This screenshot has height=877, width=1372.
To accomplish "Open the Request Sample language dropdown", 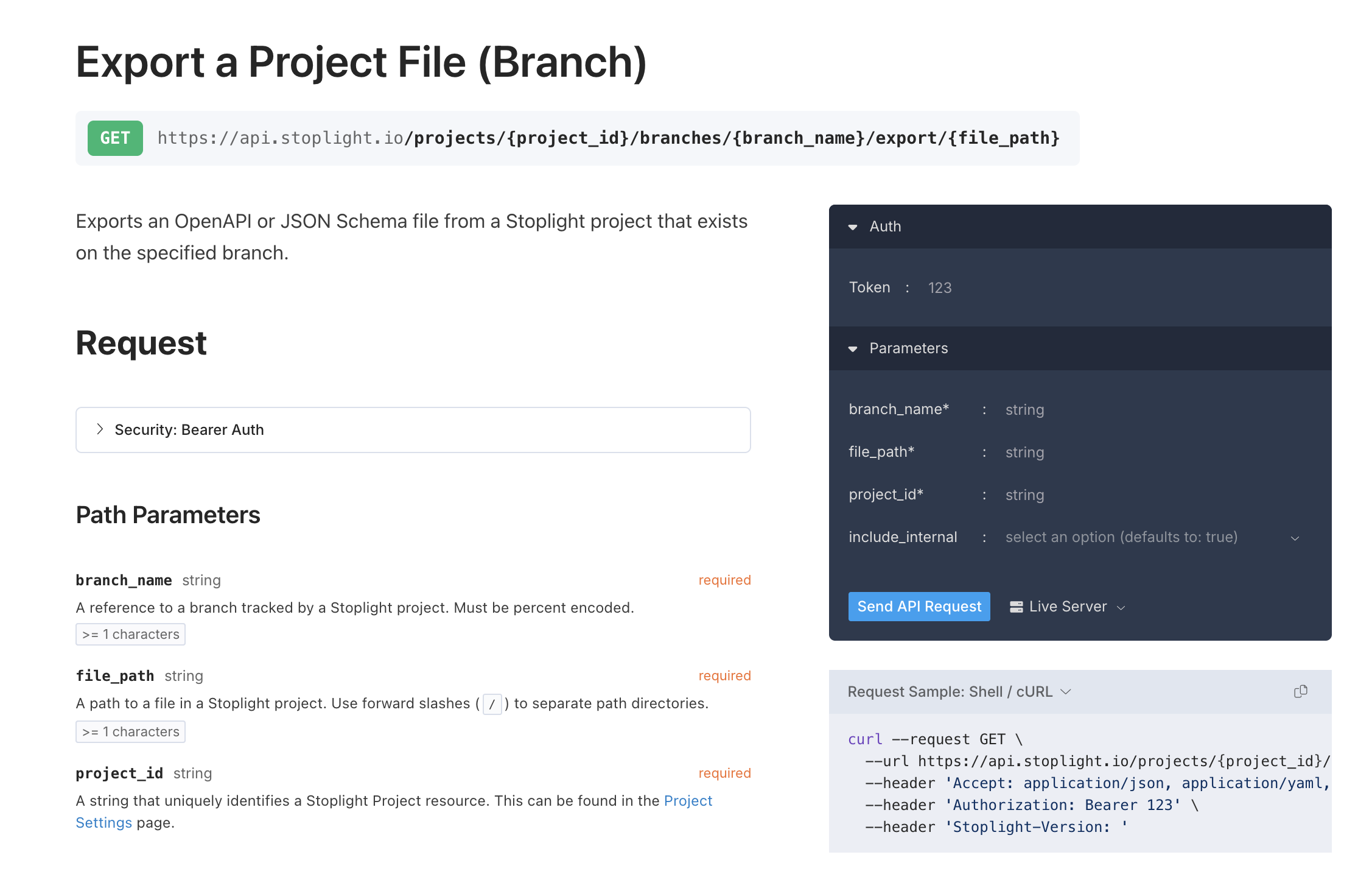I will 959,692.
